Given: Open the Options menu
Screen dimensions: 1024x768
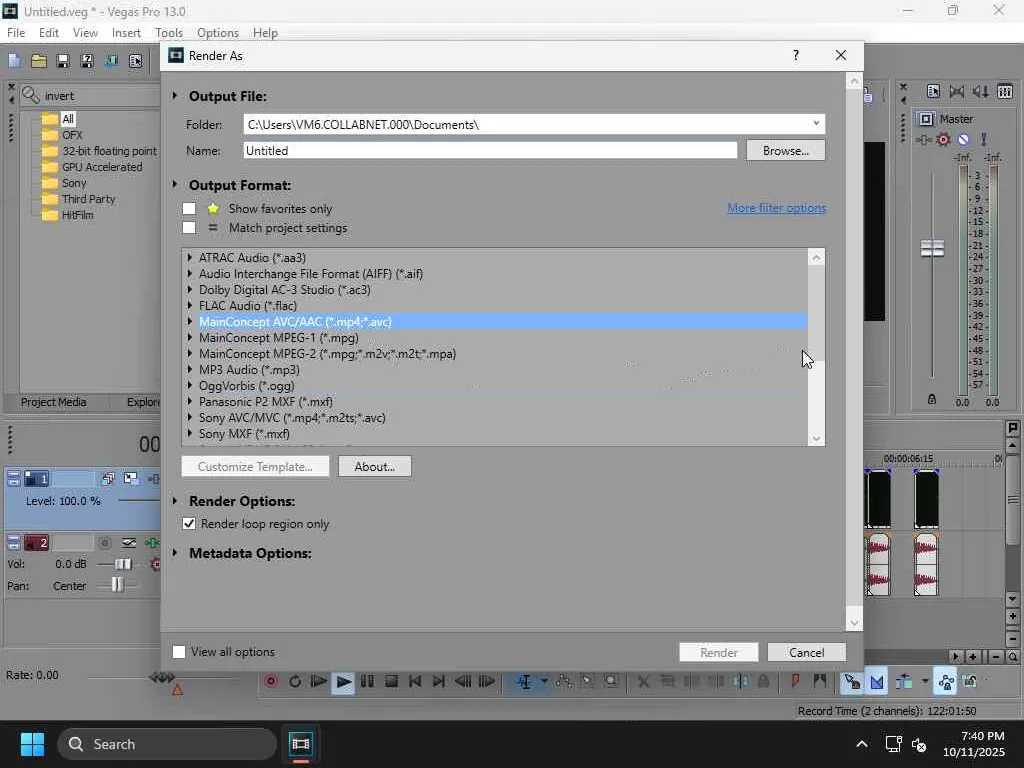Looking at the screenshot, I should pos(217,33).
